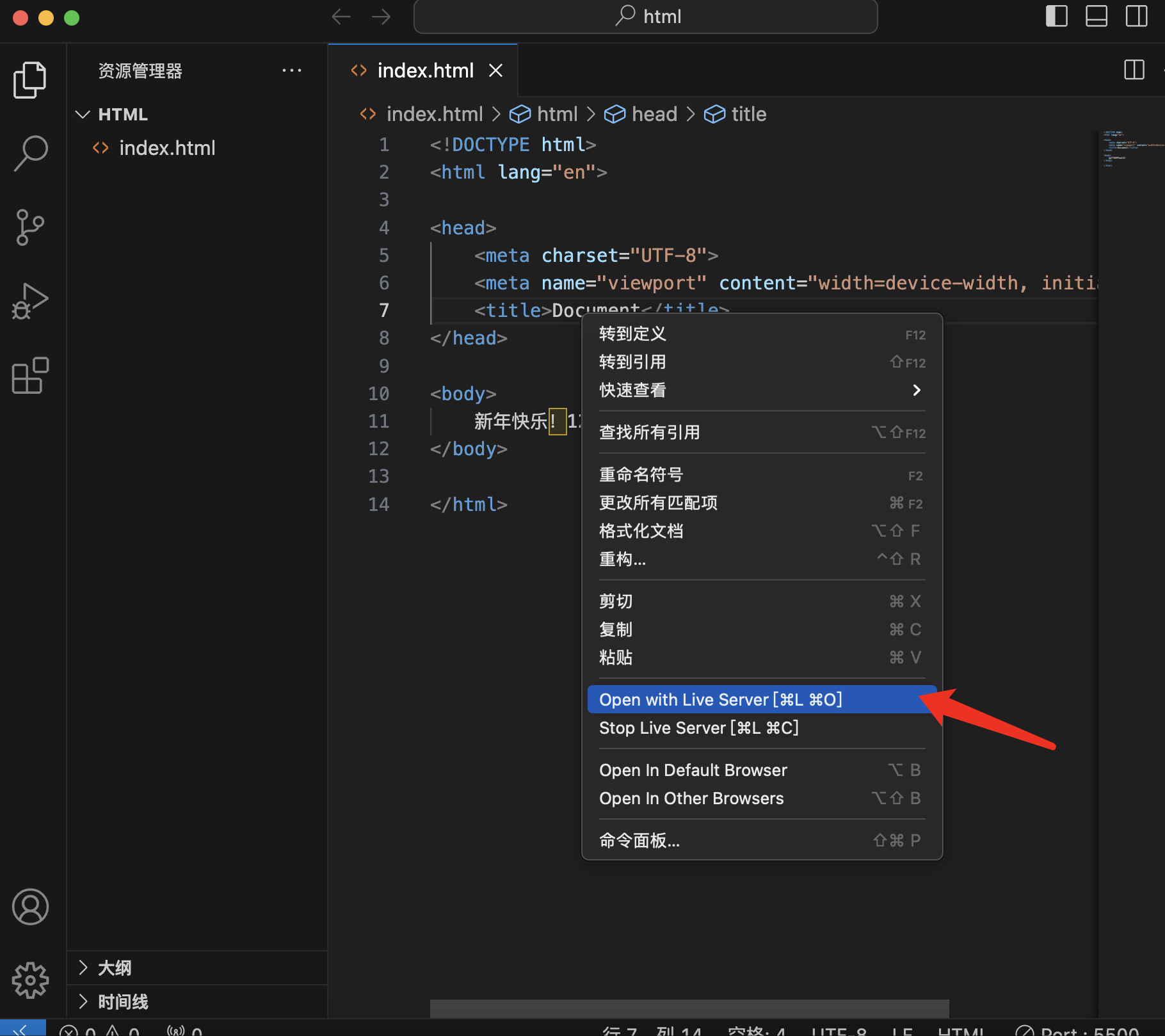1165x1036 pixels.
Task: Click Port 5500 live server status
Action: 1078,1031
